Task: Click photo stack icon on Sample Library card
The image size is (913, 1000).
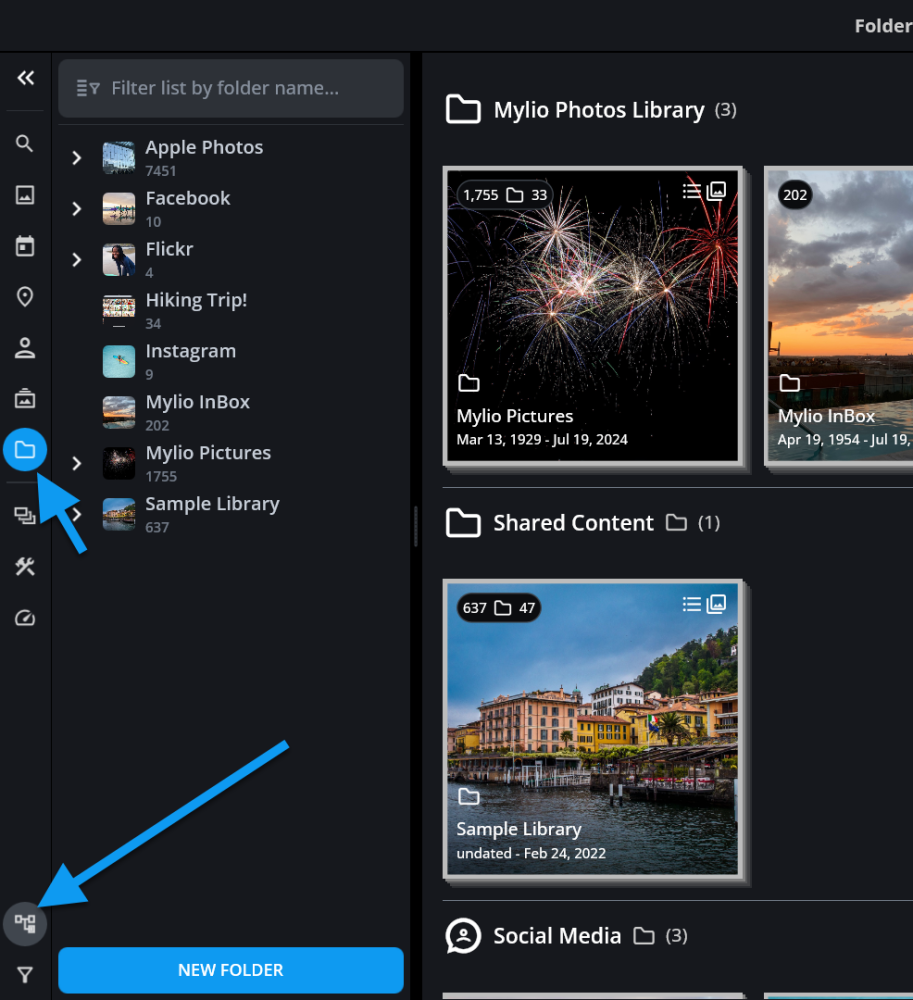Action: [716, 604]
